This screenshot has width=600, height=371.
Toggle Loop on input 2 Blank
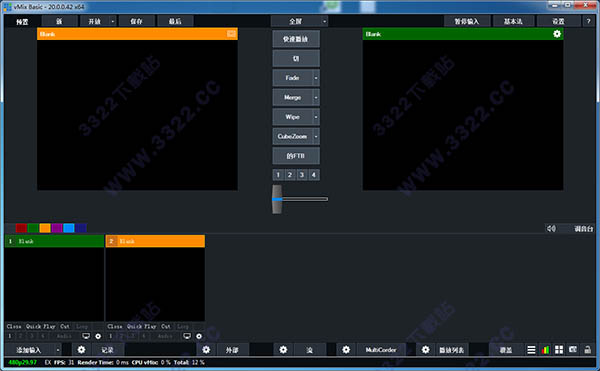tap(183, 326)
